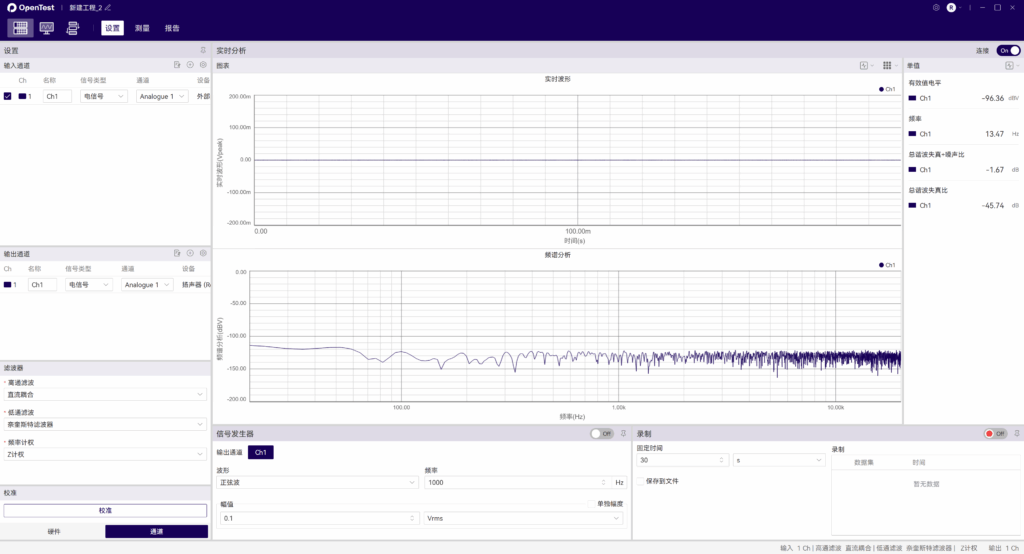The width and height of the screenshot is (1024, 554).
Task: Open the hardware rack view icon
Action: pos(21,28)
